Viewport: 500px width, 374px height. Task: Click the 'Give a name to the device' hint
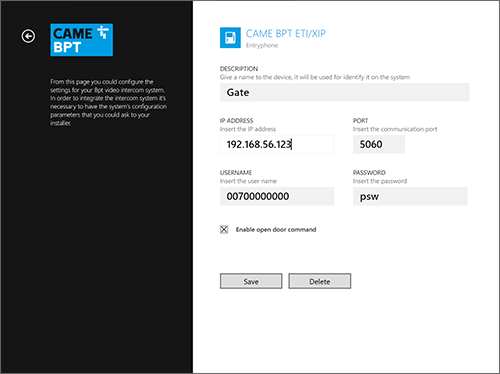[315, 77]
